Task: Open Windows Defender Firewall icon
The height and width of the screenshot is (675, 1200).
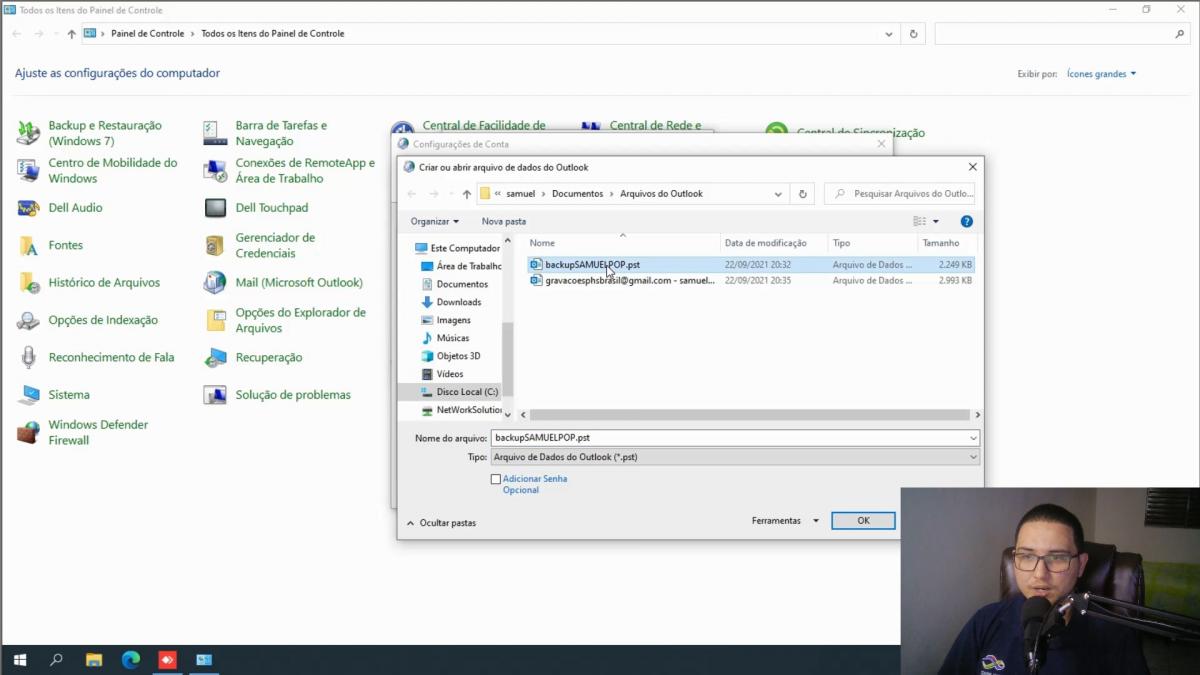Action: point(29,432)
